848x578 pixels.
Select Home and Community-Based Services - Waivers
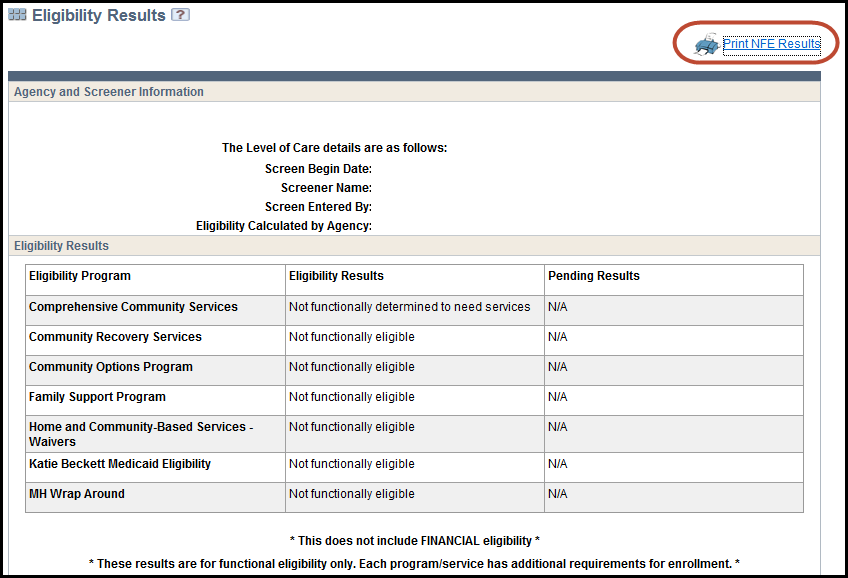tap(141, 434)
